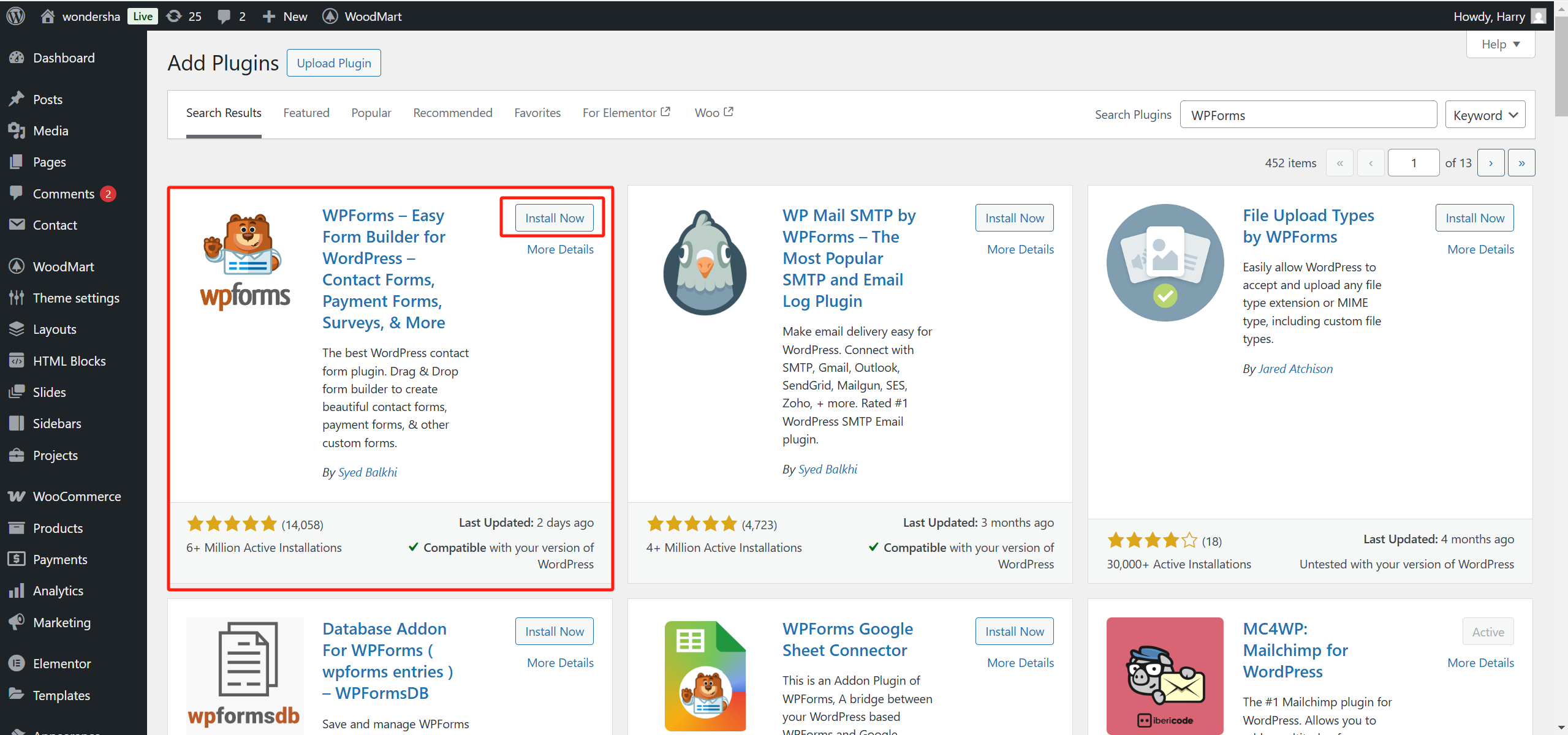Click the comments bubble icon in admin bar
1568x735 pixels.
coord(224,17)
